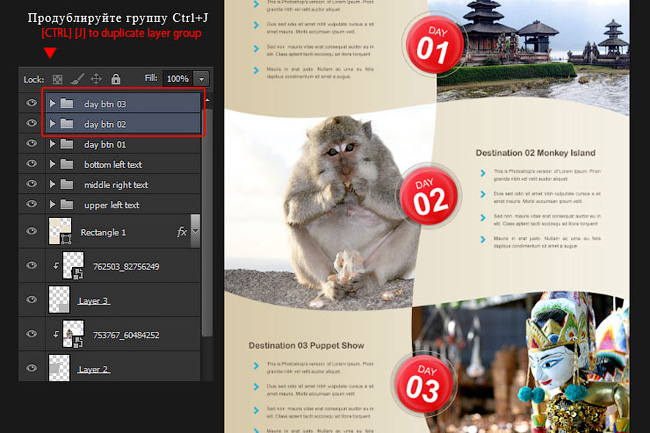Screen dimensions: 650x433
Task: Click the upper left text folder icon
Action: coord(67,204)
